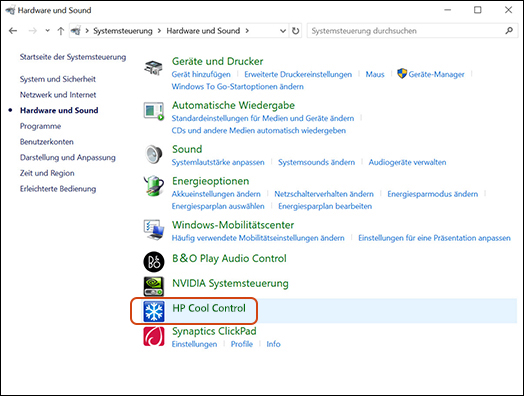Click Akkueinstellungen ändern
524x396 pixels.
pos(216,194)
